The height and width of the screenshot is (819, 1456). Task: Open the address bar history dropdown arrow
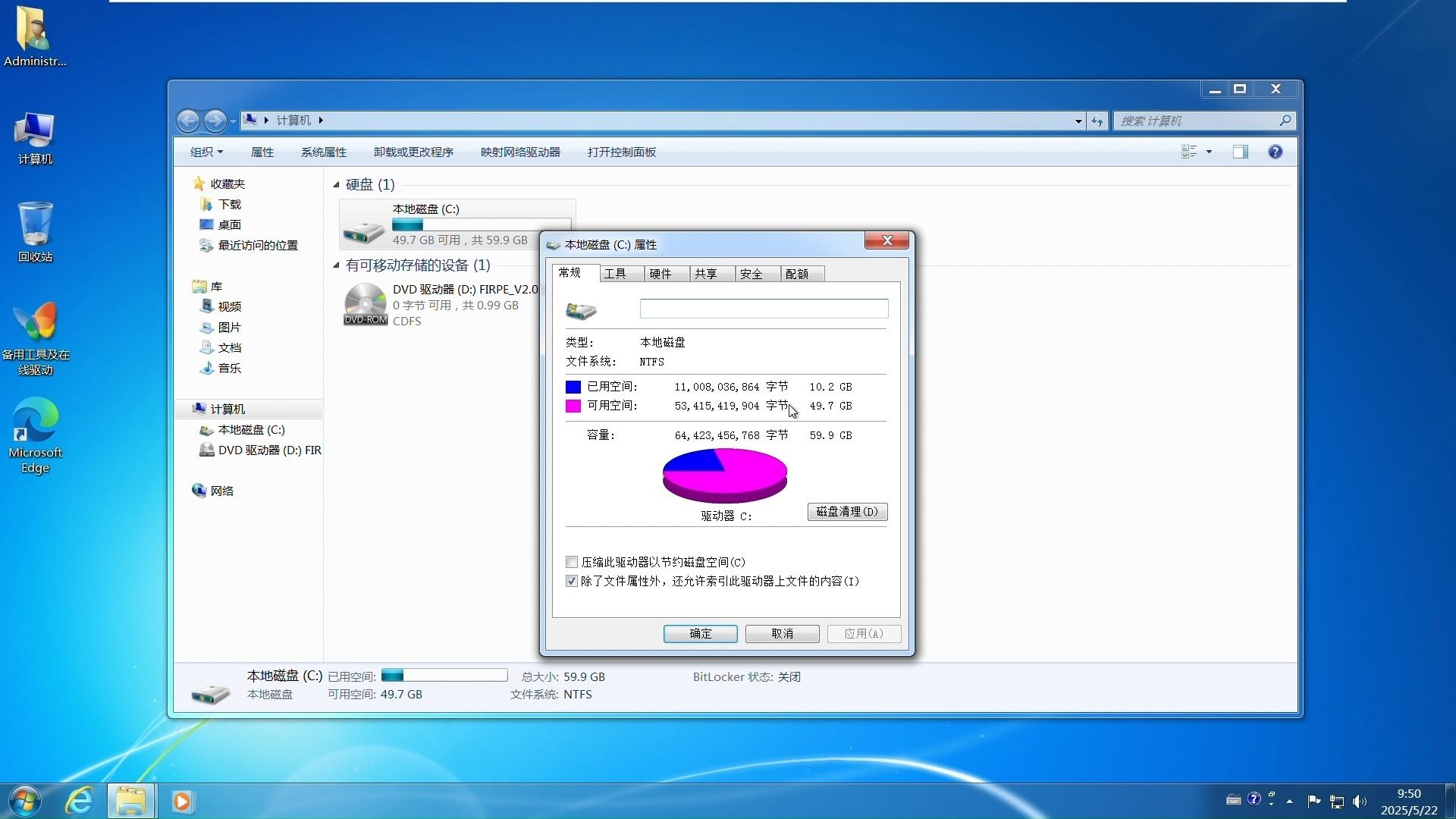click(x=1078, y=121)
